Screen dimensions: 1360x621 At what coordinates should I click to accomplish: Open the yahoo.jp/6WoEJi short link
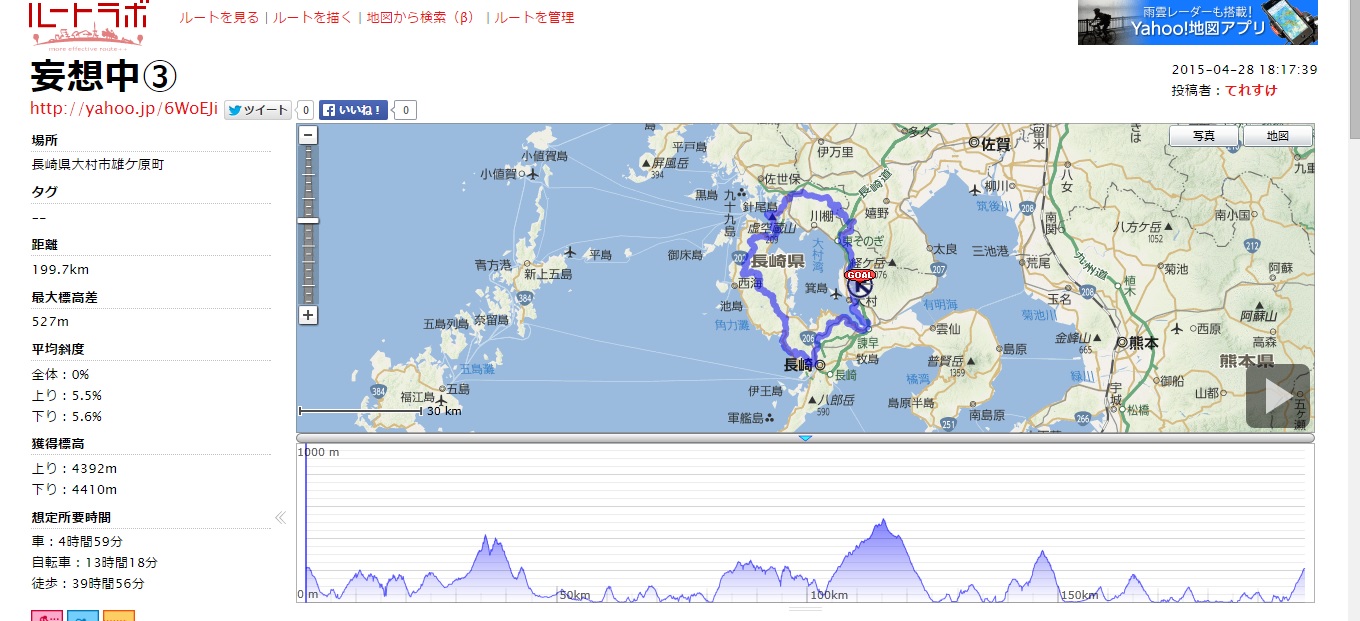pyautogui.click(x=124, y=109)
